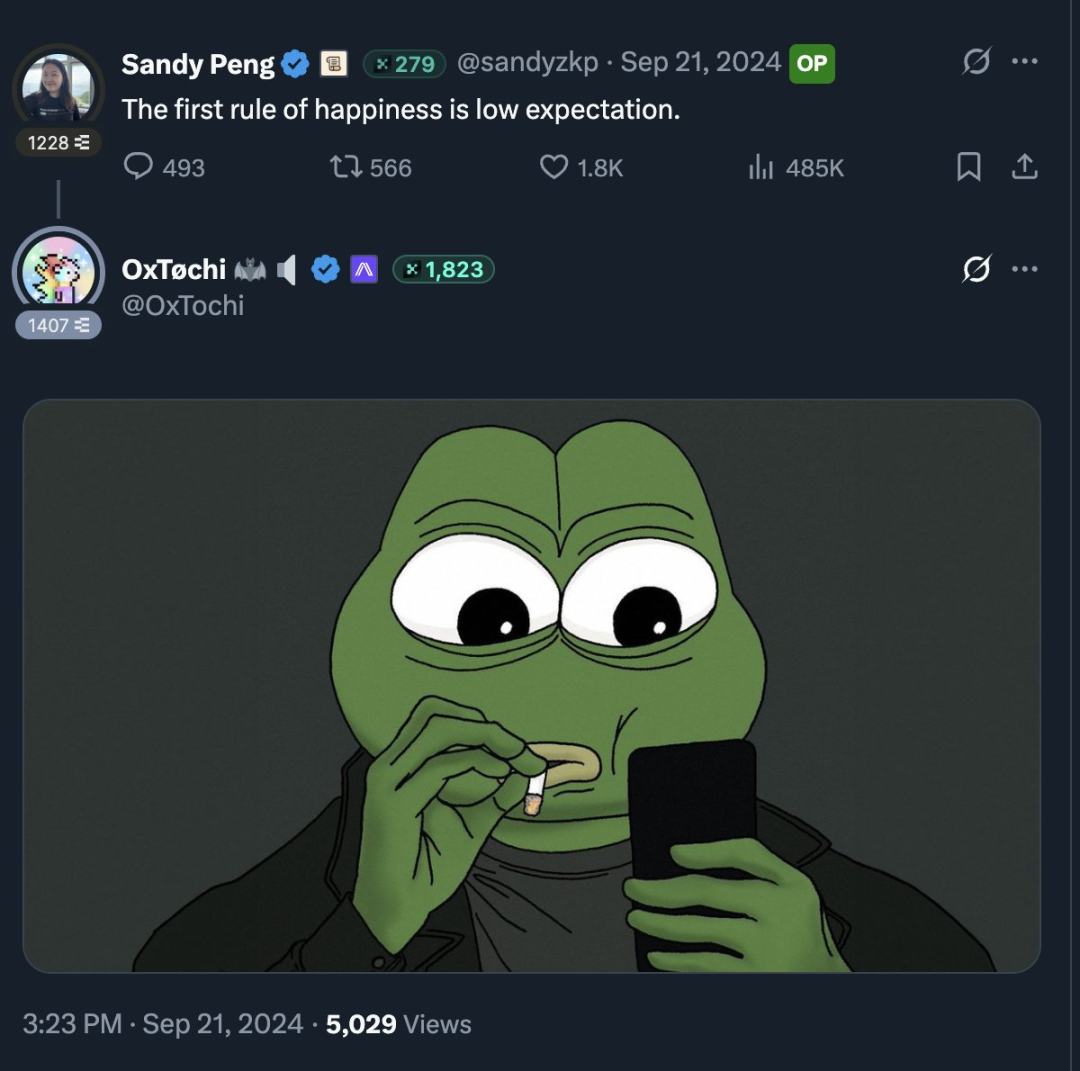1080x1071 pixels.
Task: Click the 1,823 score badge by OxTochi
Action: [x=444, y=269]
